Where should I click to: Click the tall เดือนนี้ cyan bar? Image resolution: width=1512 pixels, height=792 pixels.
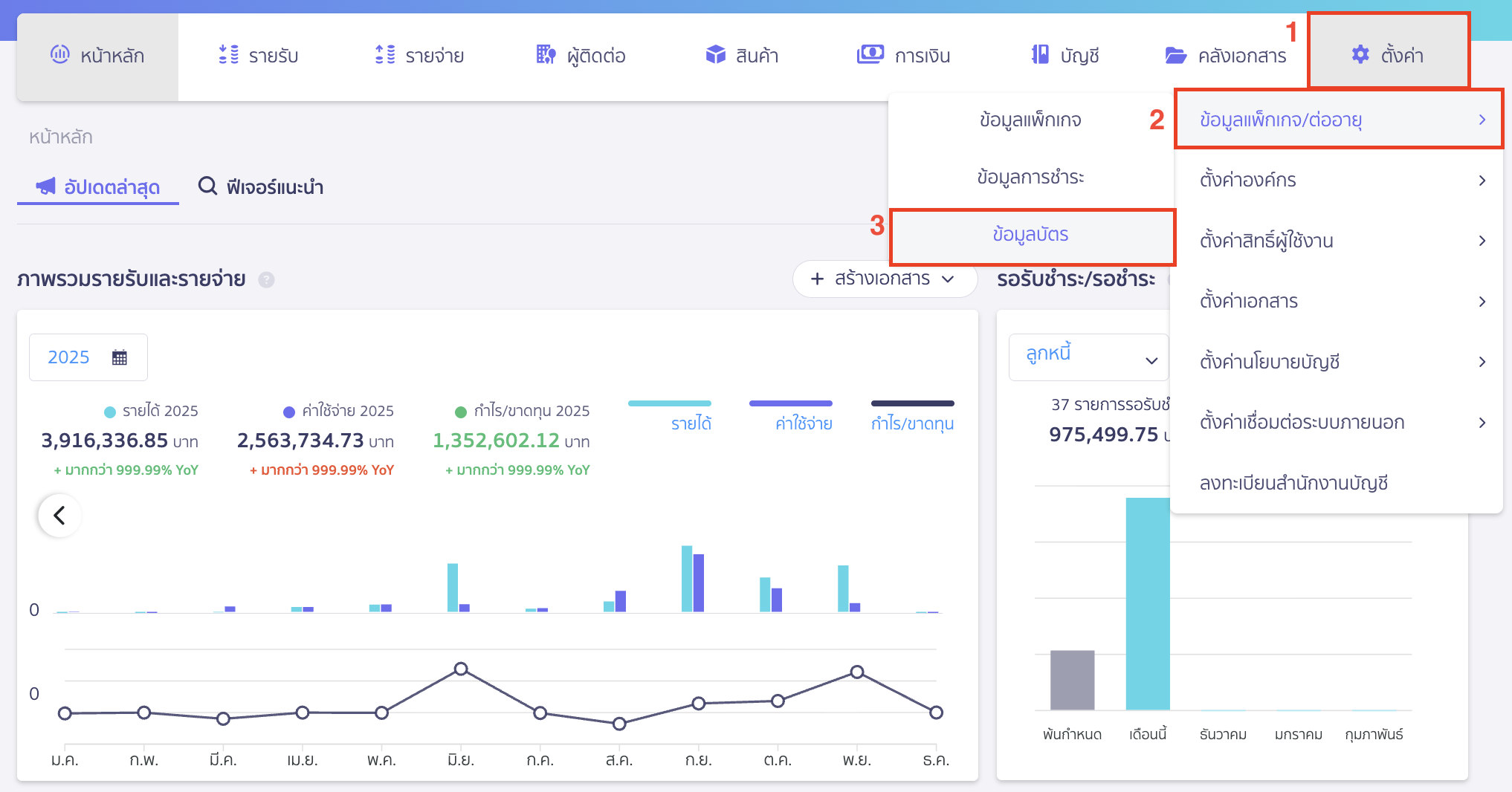pos(1148,603)
